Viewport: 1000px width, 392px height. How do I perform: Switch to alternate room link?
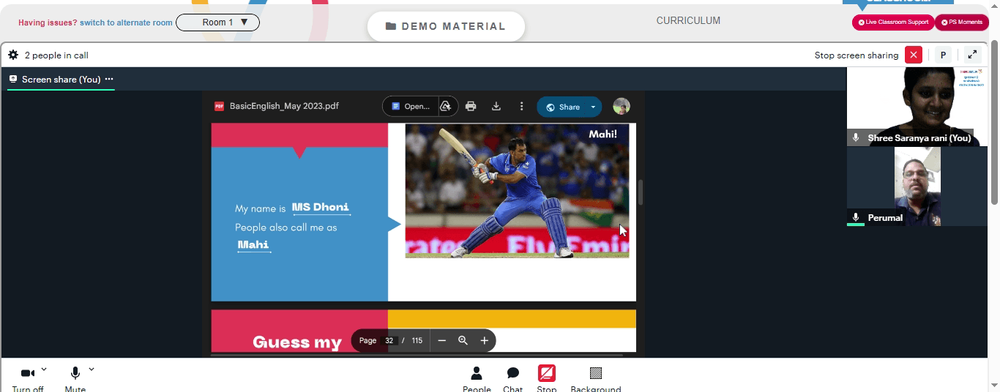pos(126,22)
